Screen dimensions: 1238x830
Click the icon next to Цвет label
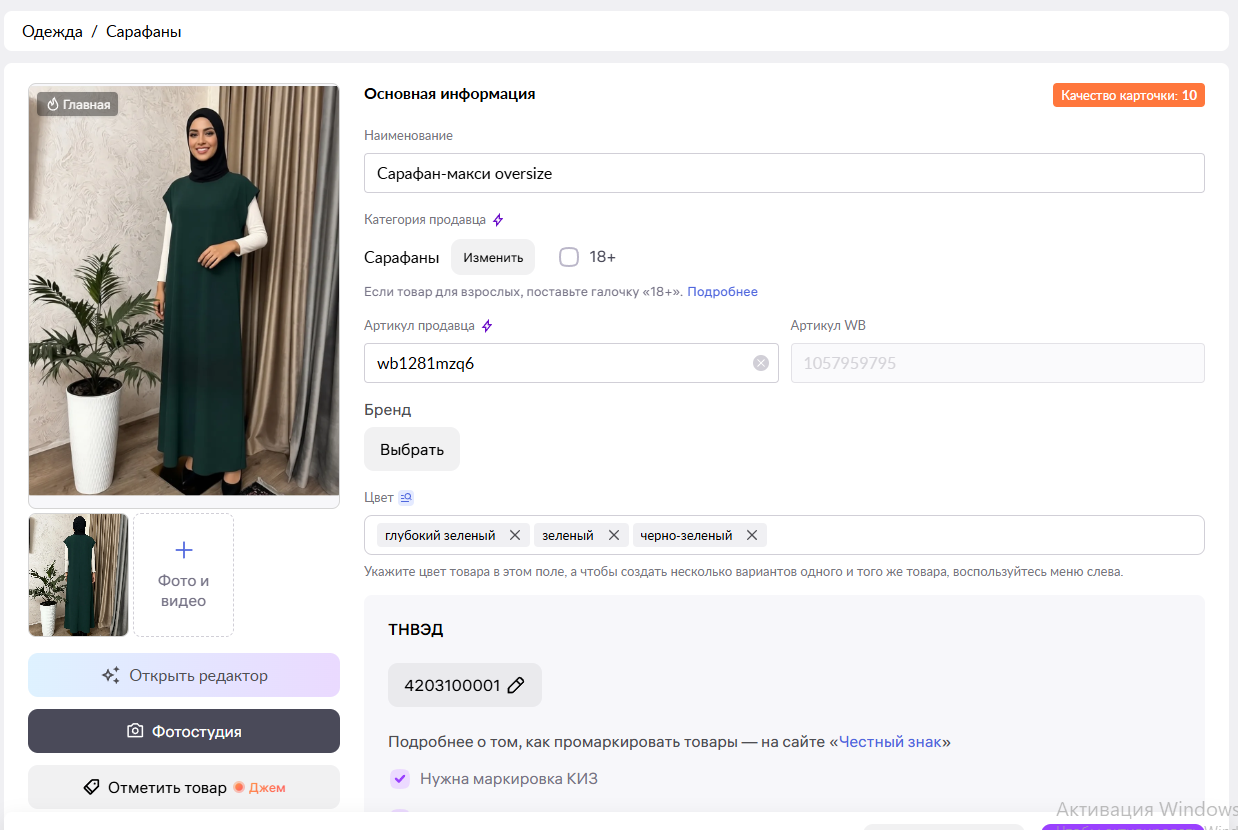click(406, 497)
